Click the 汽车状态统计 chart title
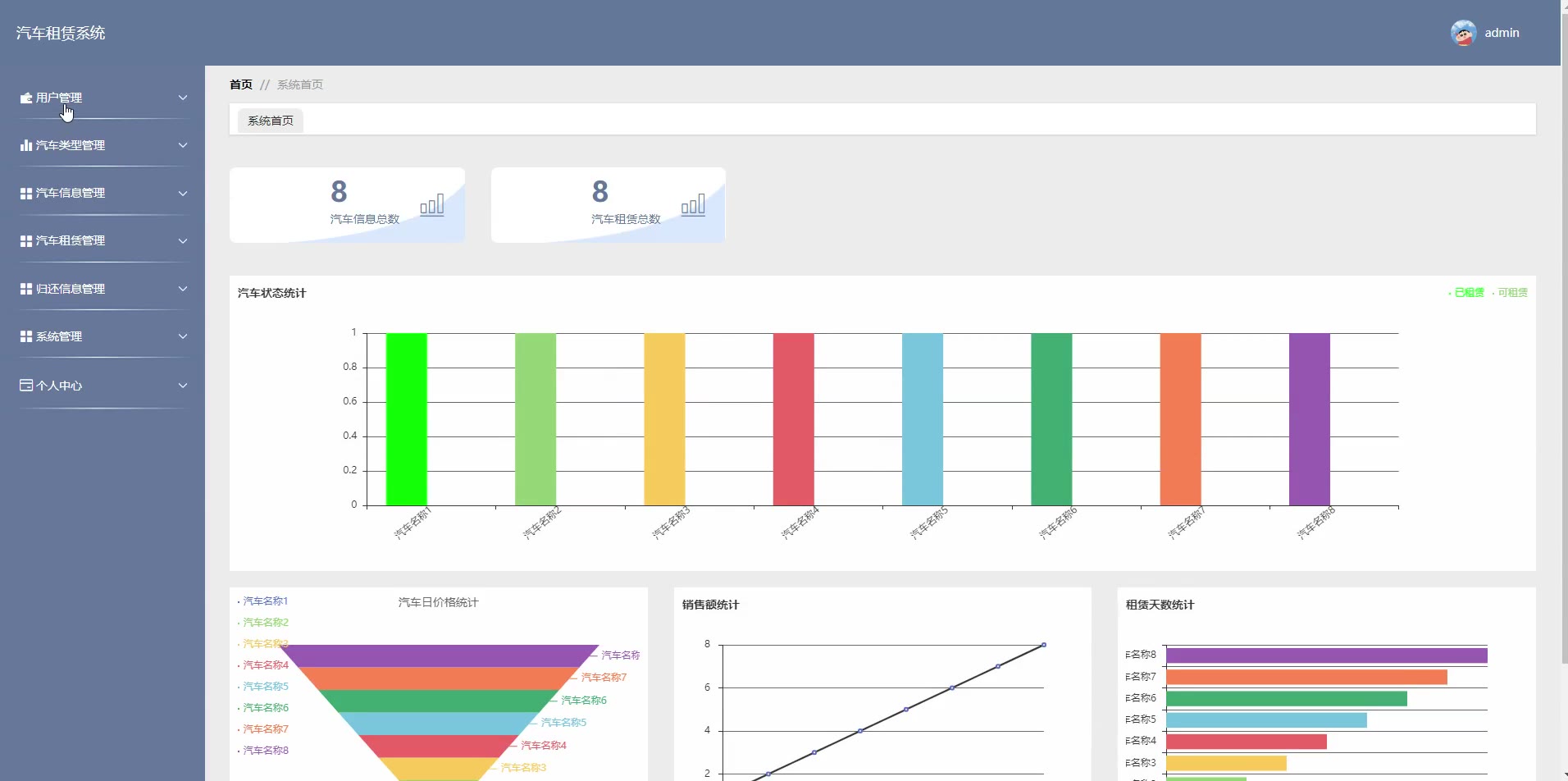1568x781 pixels. [x=271, y=293]
